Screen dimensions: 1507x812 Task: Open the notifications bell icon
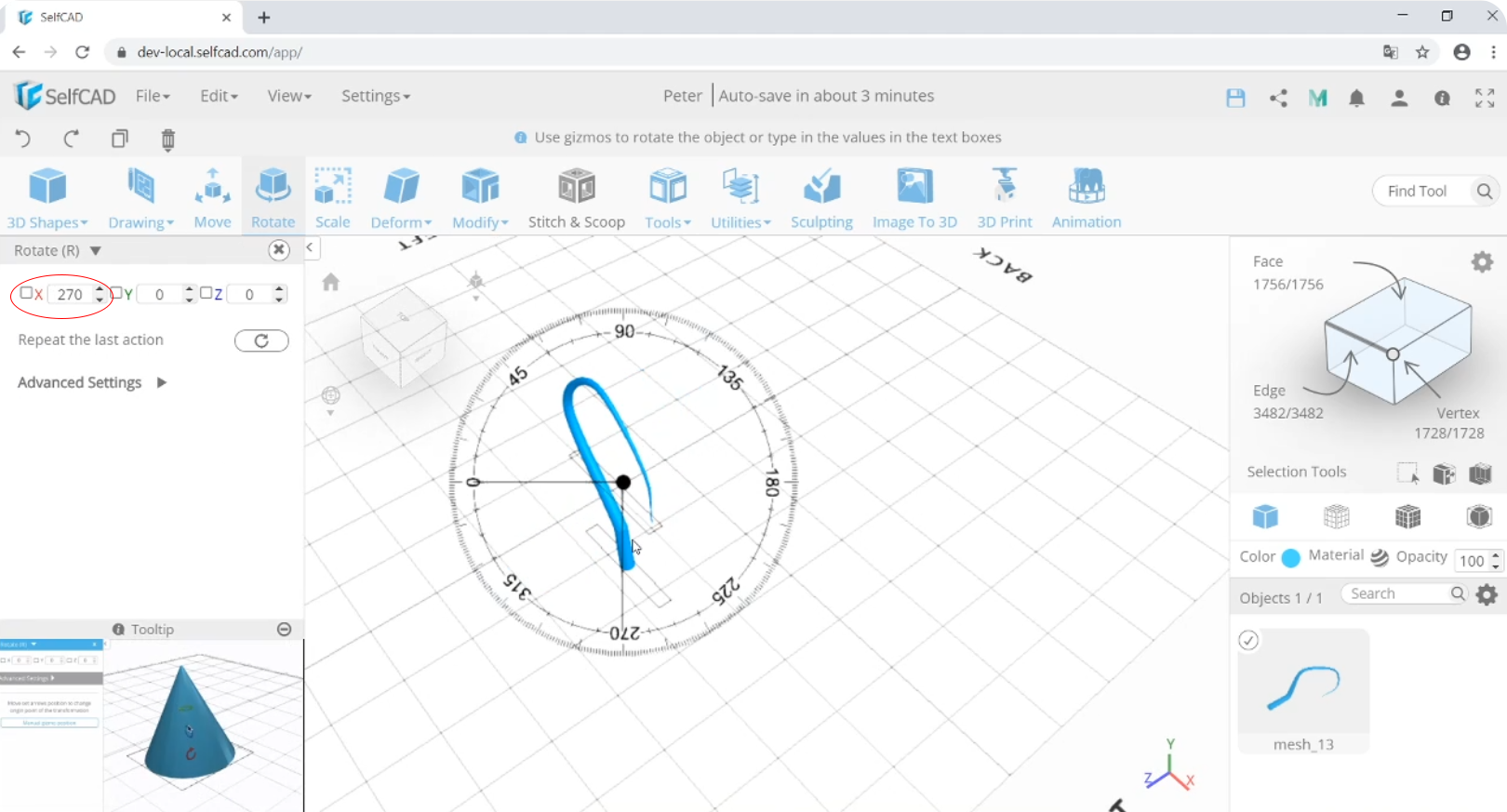(x=1357, y=98)
